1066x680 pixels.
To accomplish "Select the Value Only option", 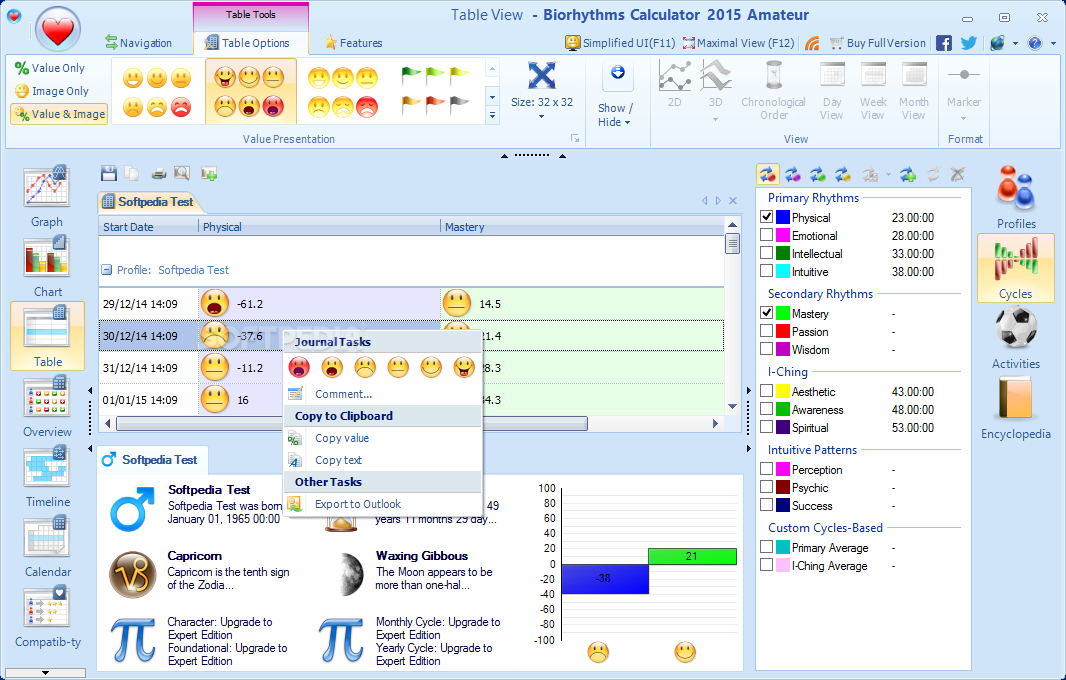I will click(50, 68).
